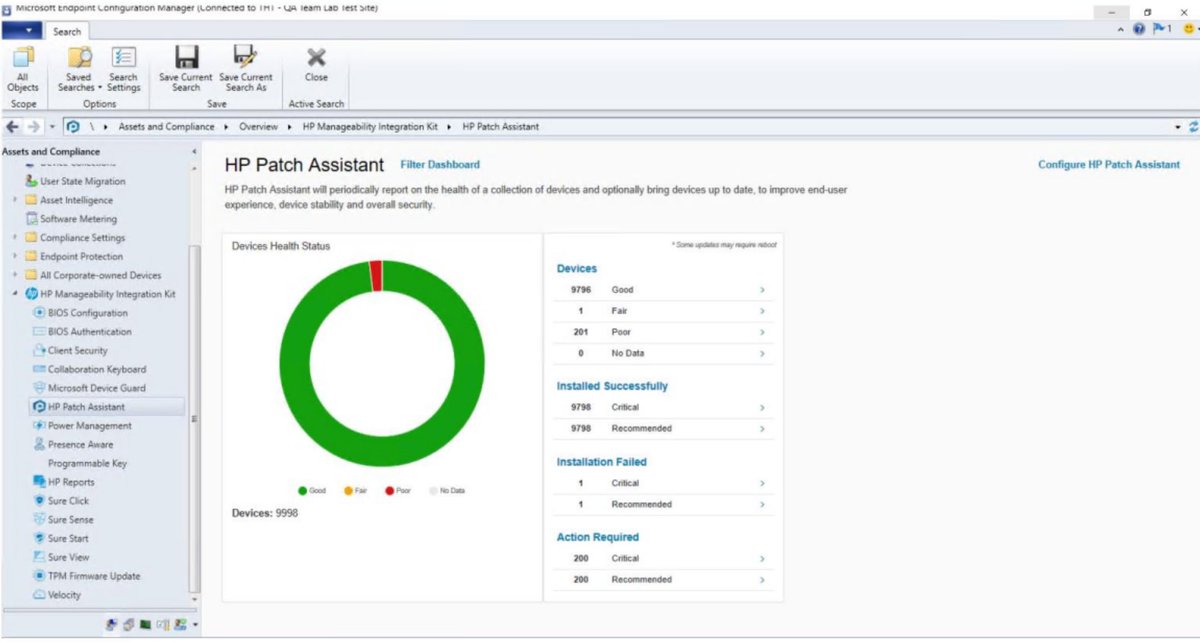Click the notifications flag icon
Image resolution: width=1200 pixels, height=642 pixels.
click(x=1159, y=30)
